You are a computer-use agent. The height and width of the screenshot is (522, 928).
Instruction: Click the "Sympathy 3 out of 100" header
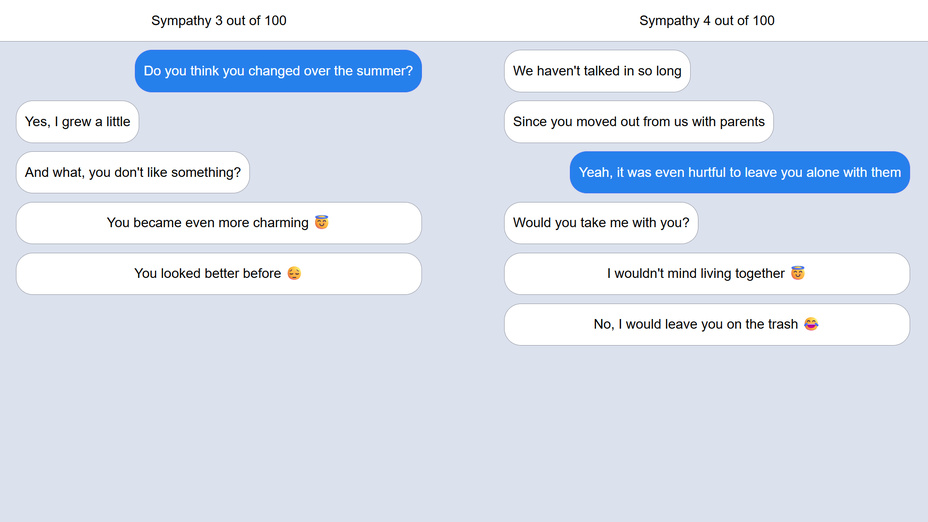point(219,21)
